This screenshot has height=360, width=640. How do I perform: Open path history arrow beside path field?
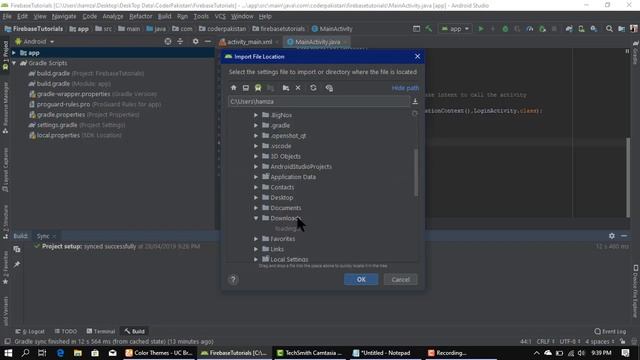coord(415,101)
